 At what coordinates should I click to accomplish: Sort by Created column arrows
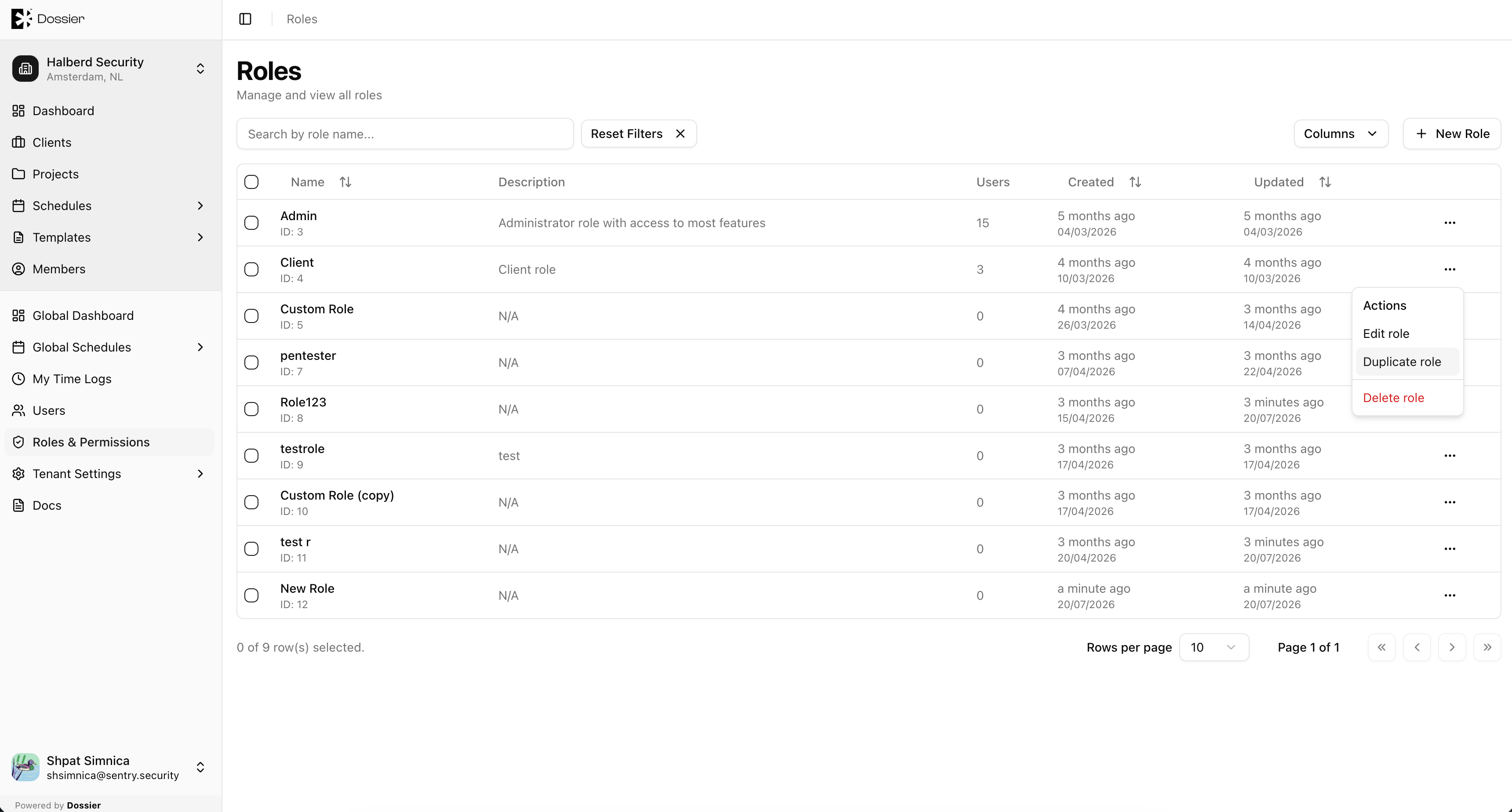pos(1135,182)
